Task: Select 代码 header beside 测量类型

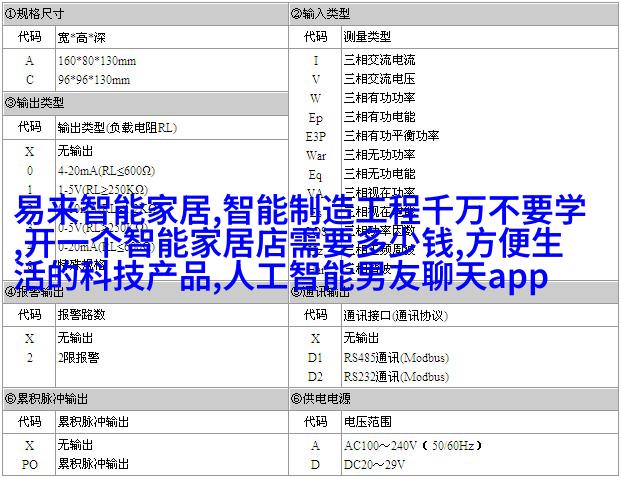Action: click(x=316, y=37)
